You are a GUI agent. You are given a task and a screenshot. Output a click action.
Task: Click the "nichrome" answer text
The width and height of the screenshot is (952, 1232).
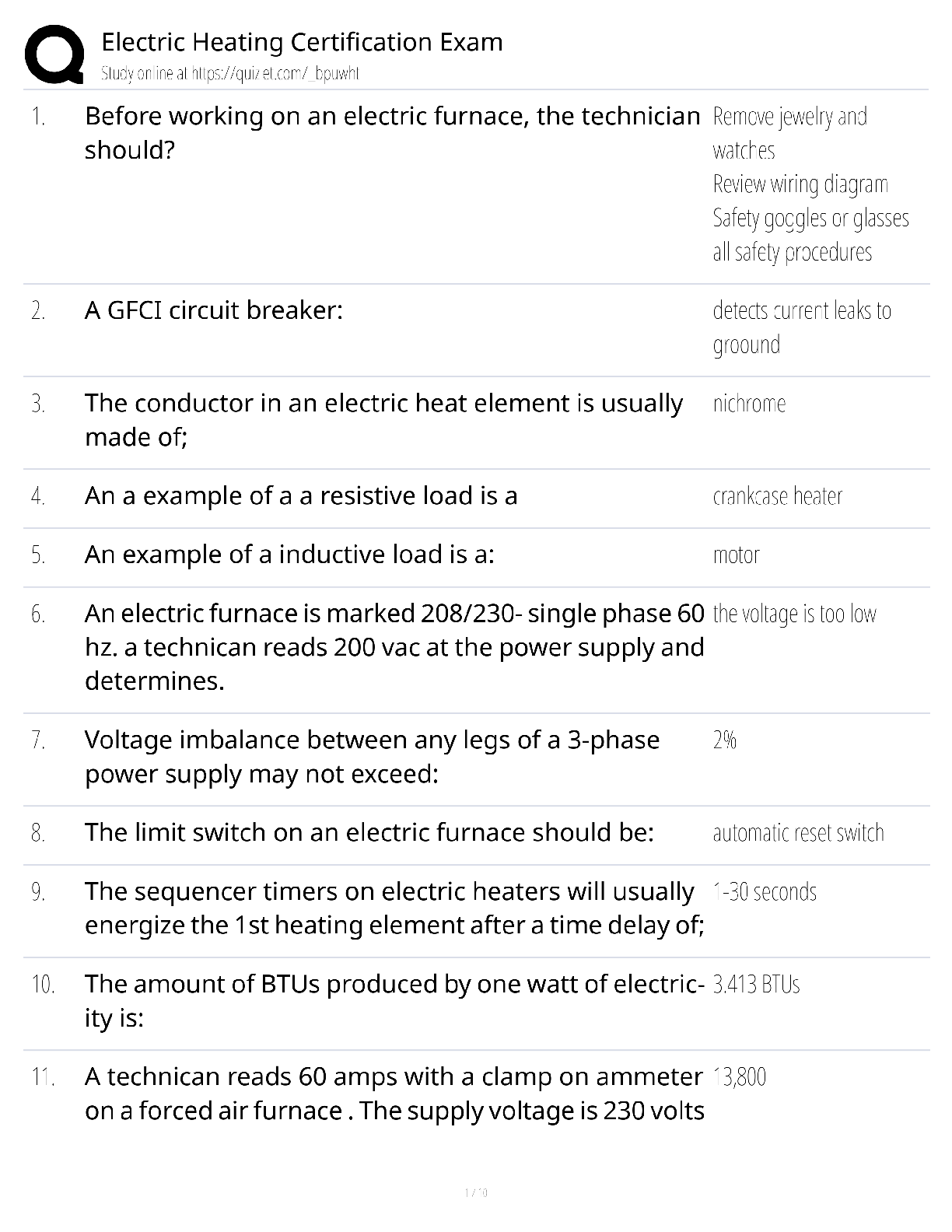coord(749,404)
